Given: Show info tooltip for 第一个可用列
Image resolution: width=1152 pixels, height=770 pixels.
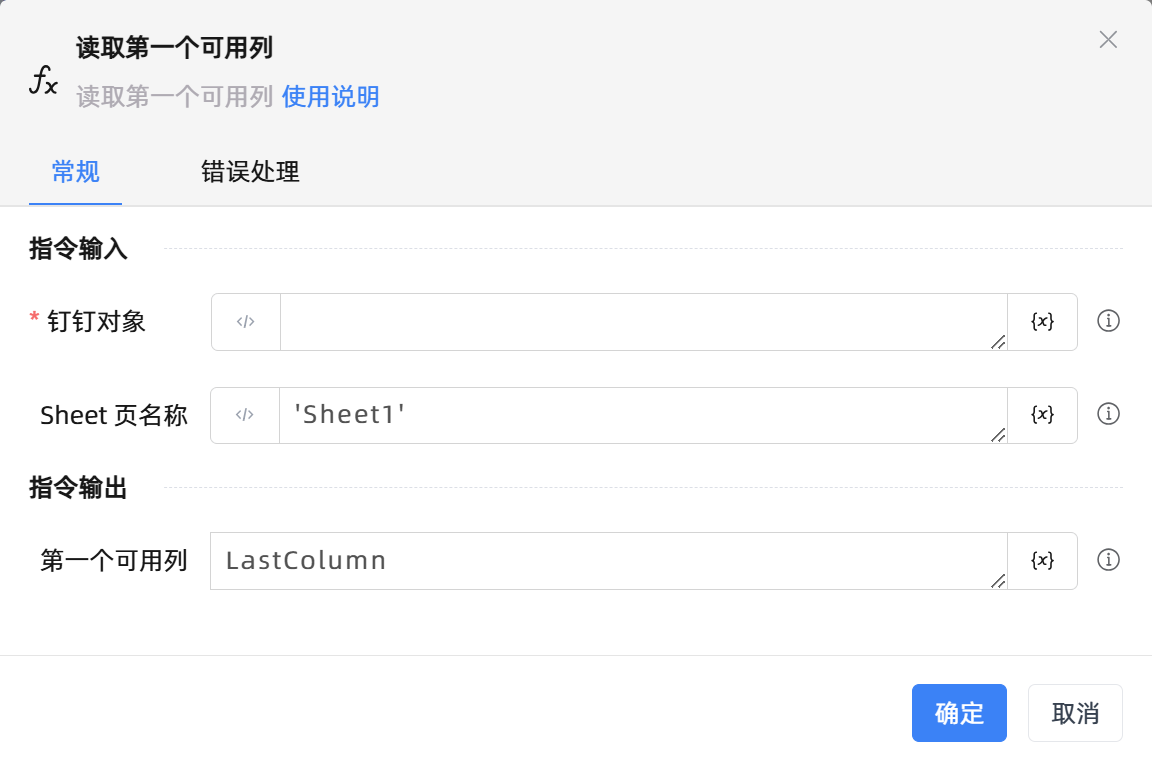Looking at the screenshot, I should point(1108,560).
